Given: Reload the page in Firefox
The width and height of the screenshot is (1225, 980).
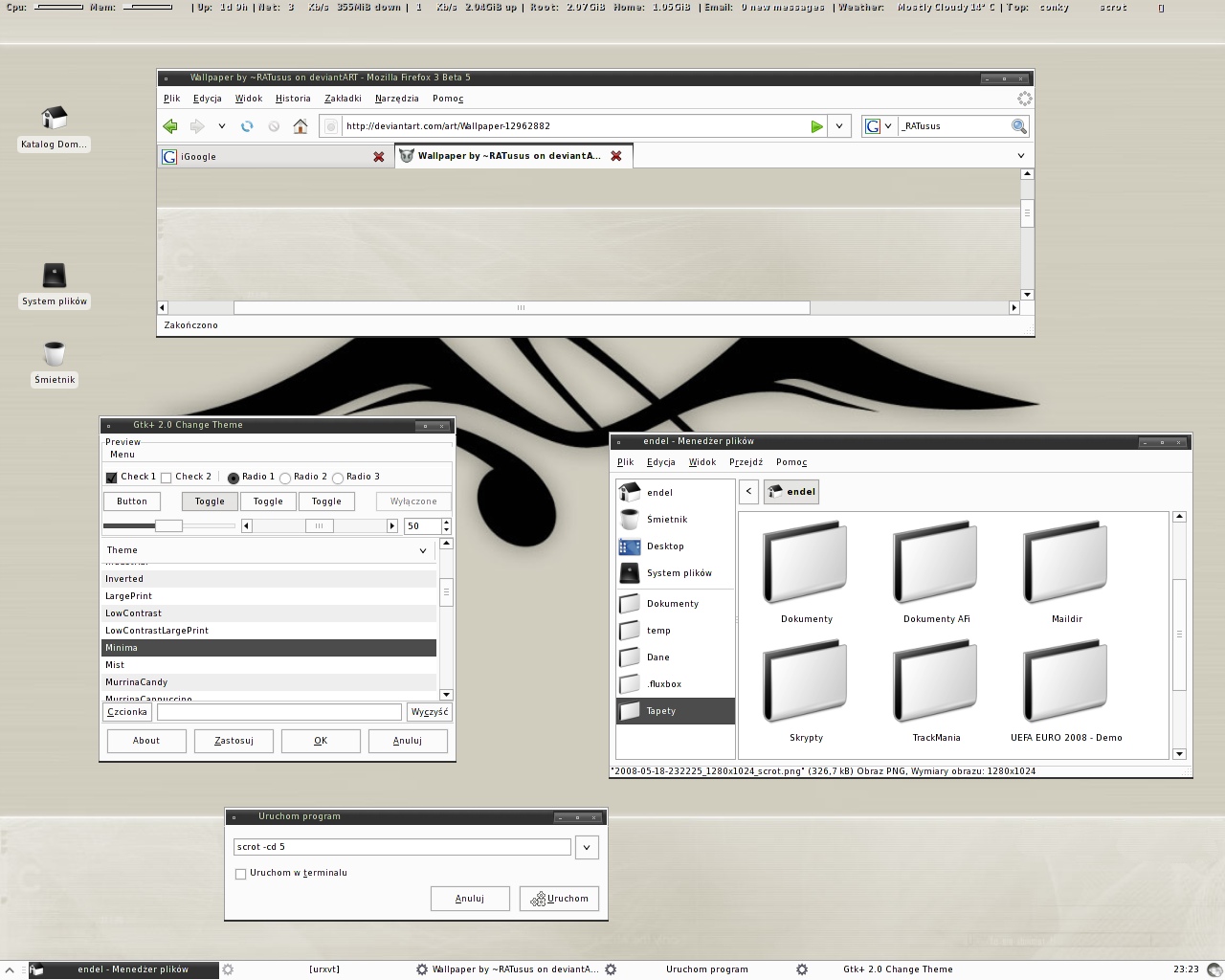Looking at the screenshot, I should click(x=247, y=126).
